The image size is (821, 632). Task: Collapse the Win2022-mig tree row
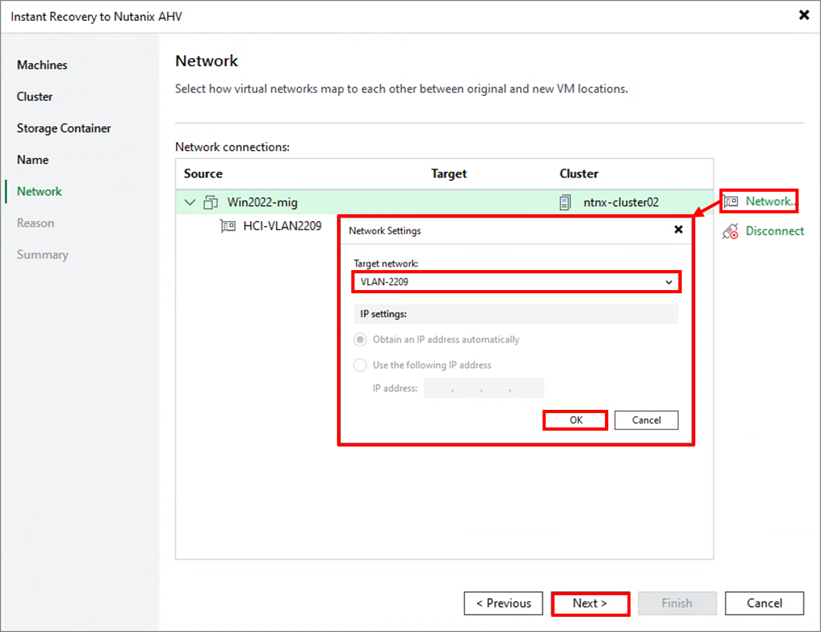coord(190,202)
